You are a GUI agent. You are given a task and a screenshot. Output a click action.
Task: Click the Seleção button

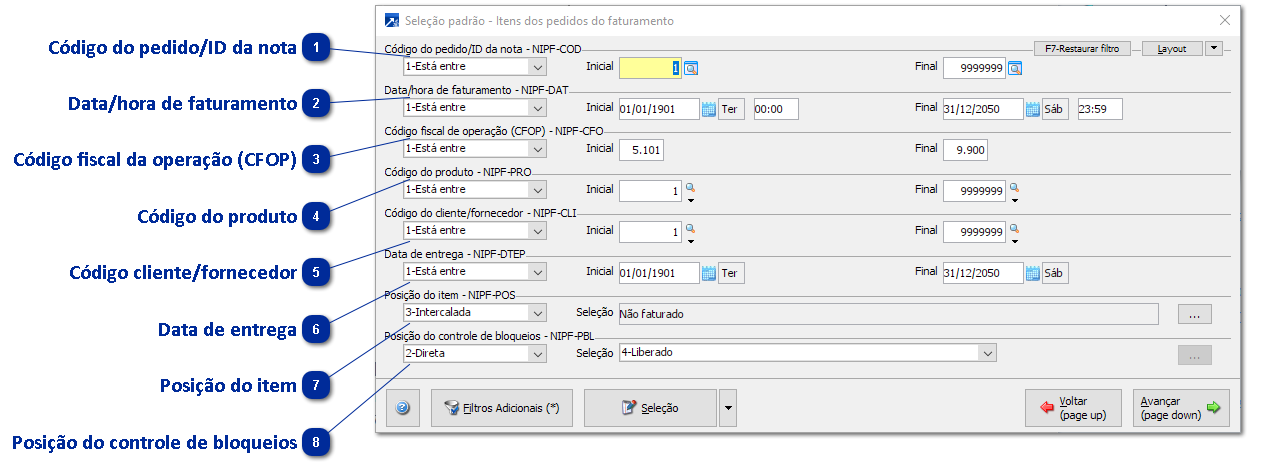(x=650, y=408)
